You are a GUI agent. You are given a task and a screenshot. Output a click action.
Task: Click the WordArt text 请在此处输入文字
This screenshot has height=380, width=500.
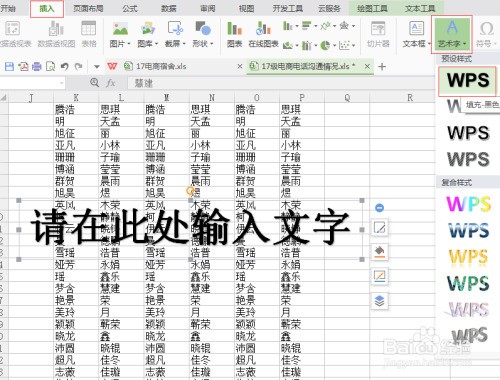[190, 226]
